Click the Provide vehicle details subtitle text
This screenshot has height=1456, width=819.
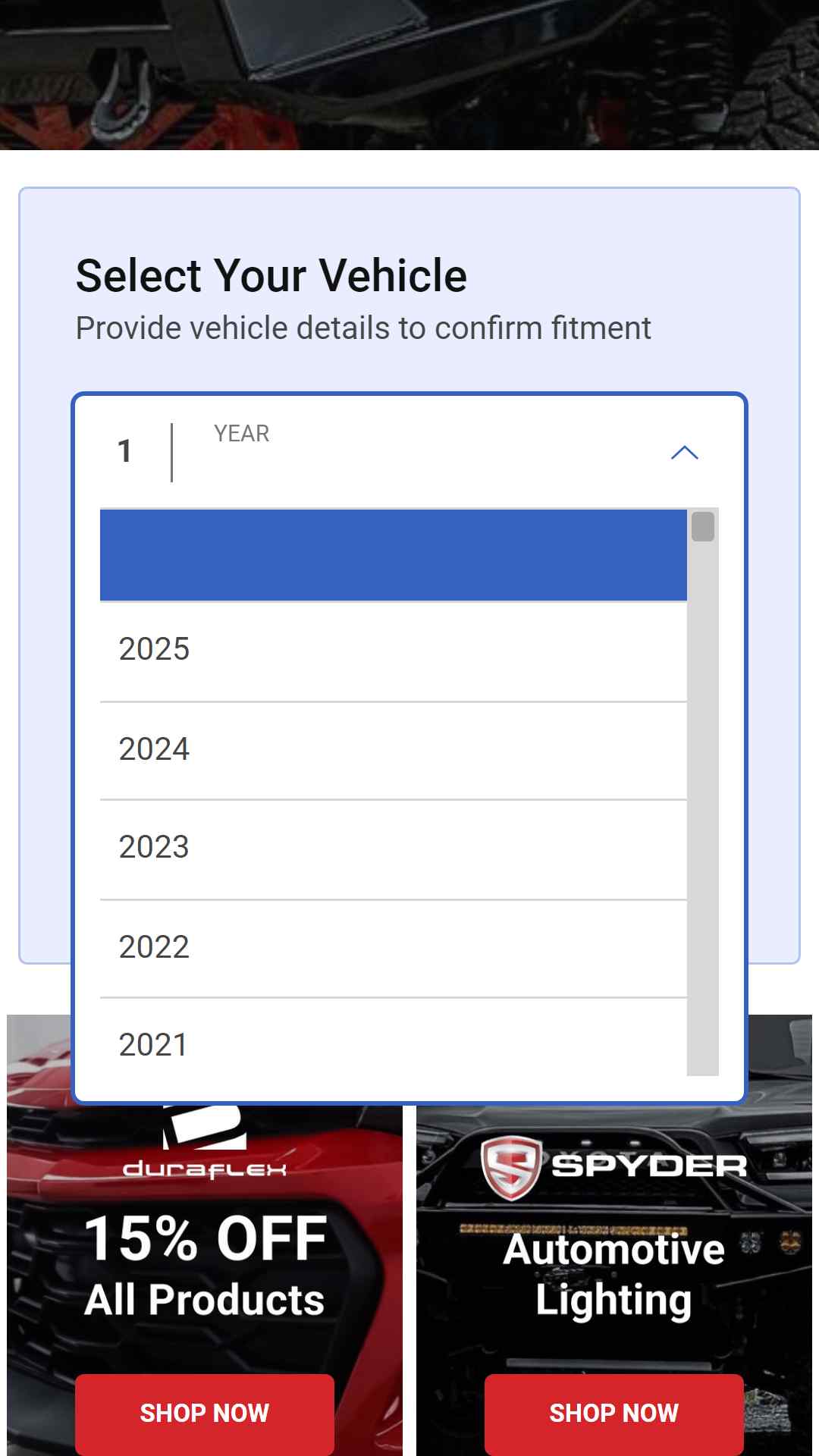click(363, 328)
